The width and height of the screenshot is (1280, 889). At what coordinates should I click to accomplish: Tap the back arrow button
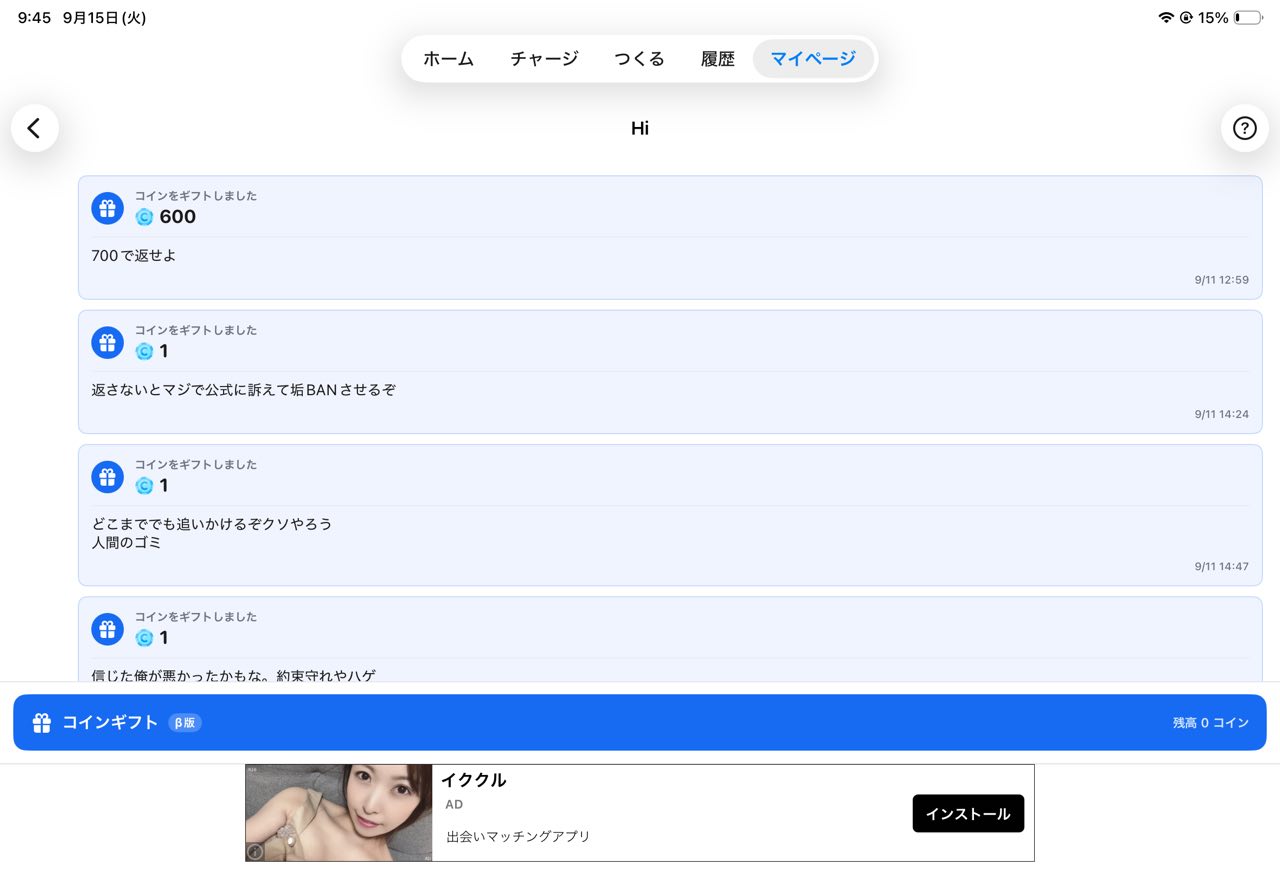tap(35, 128)
